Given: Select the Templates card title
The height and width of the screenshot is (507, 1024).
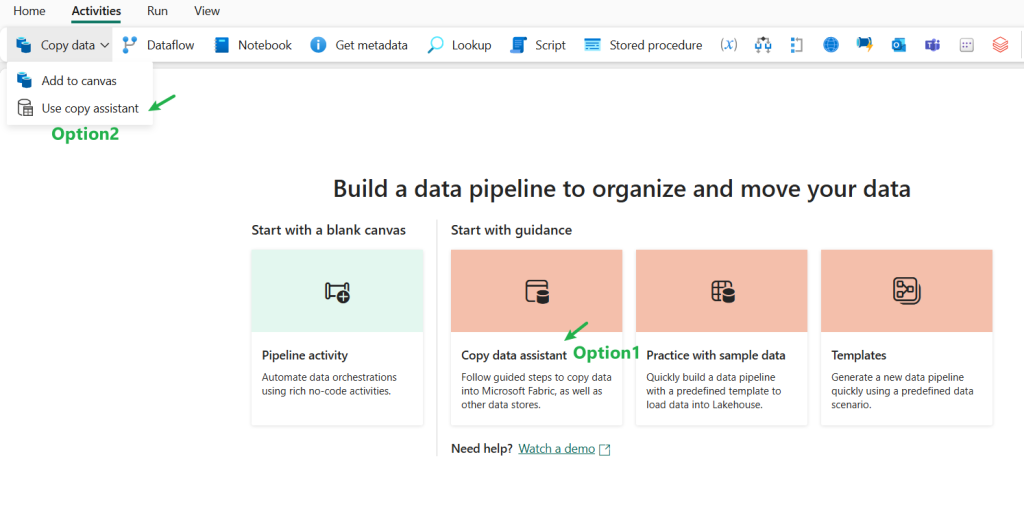Looking at the screenshot, I should (x=859, y=355).
